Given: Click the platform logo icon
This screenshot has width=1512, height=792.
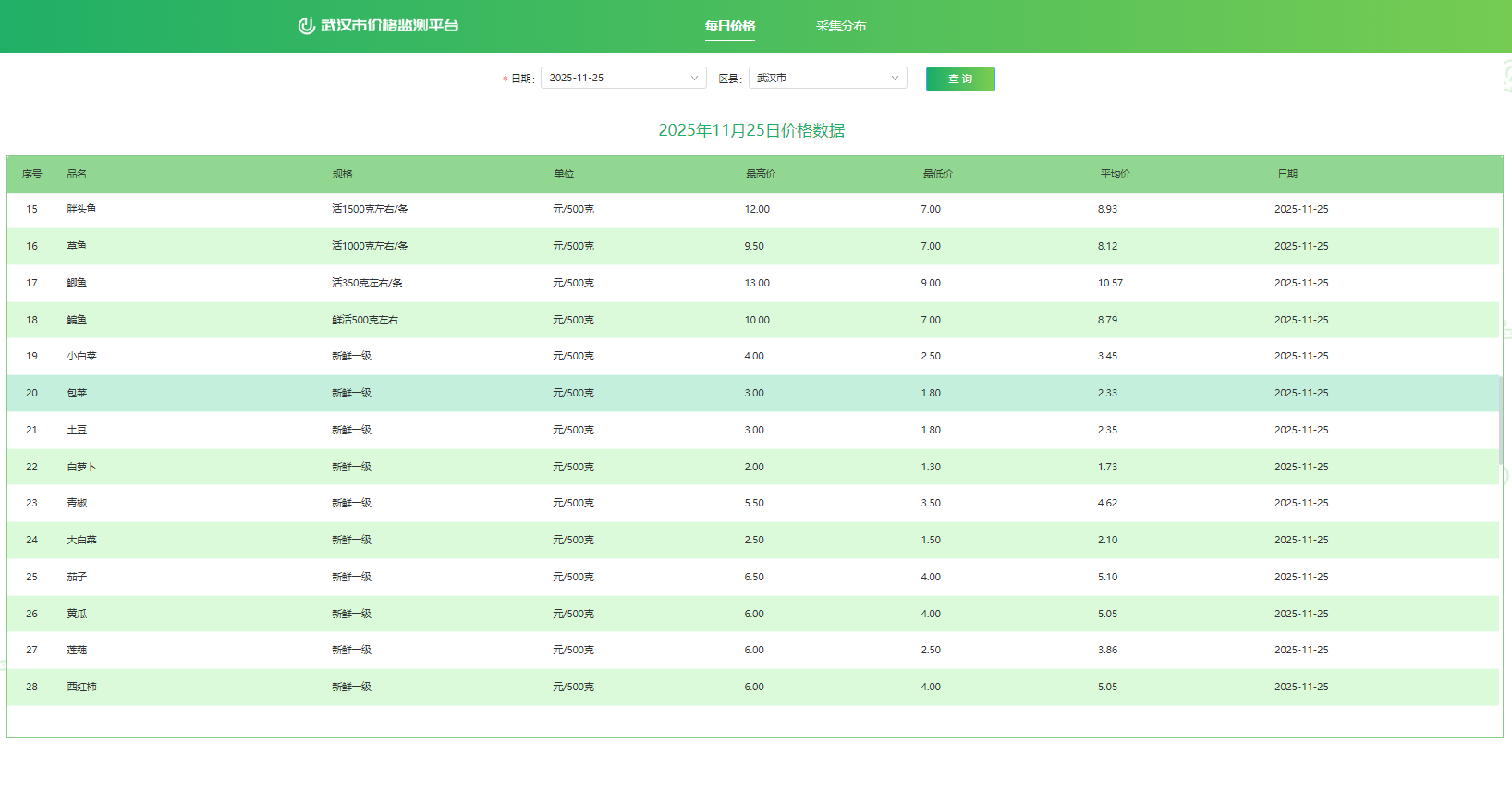Looking at the screenshot, I should coord(306,26).
